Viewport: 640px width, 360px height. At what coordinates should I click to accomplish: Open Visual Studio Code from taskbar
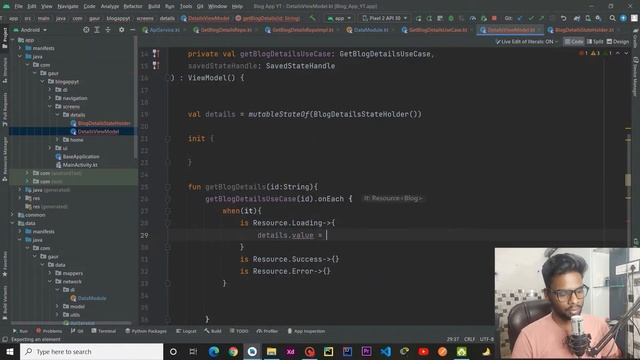[385, 351]
